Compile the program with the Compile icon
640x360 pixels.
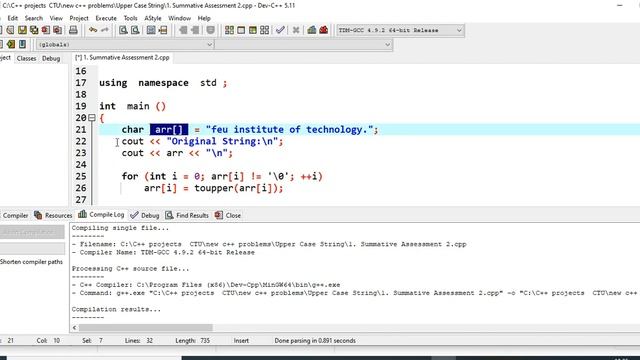tap(229, 30)
